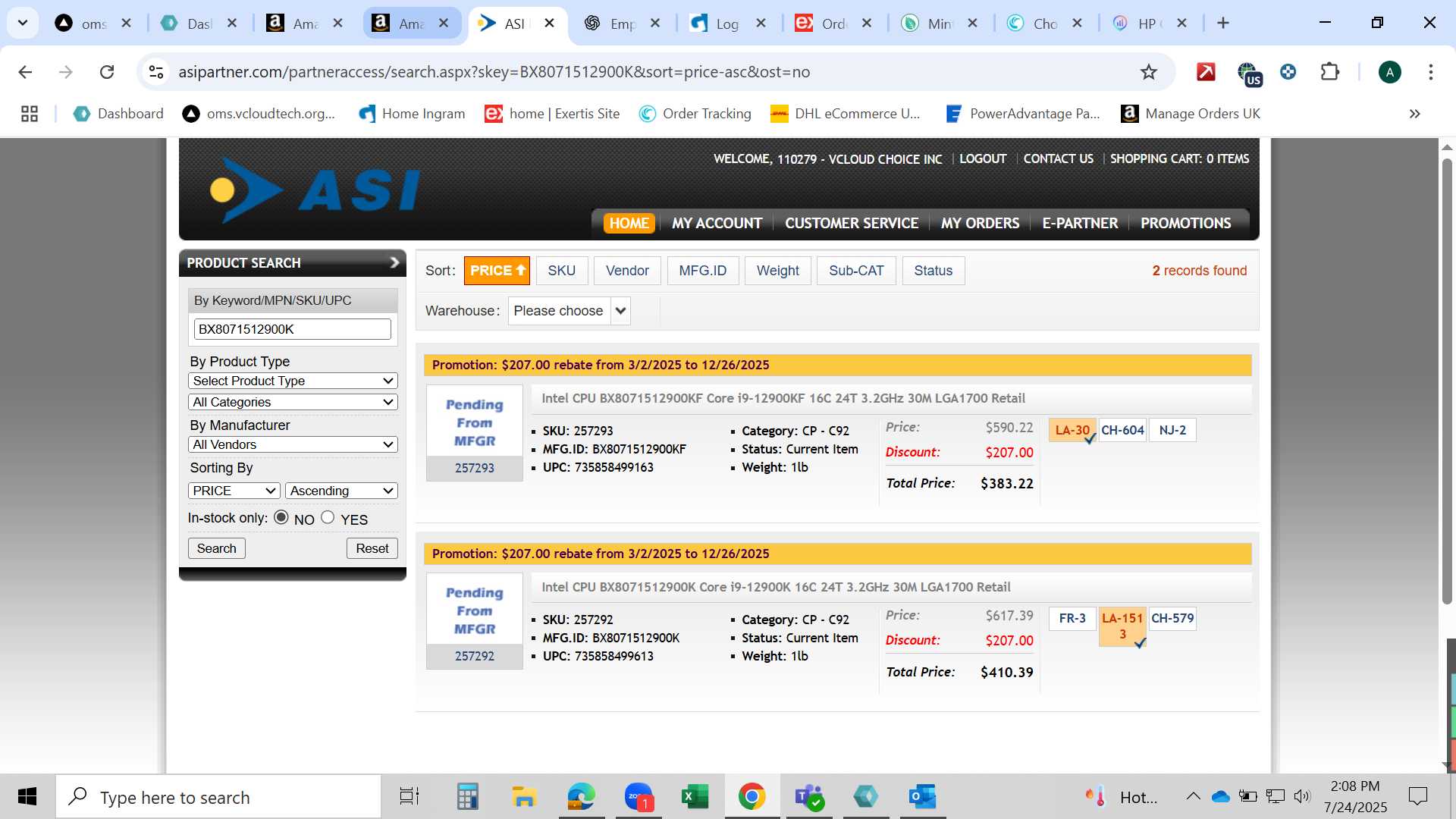Reload the ASI page

107,72
